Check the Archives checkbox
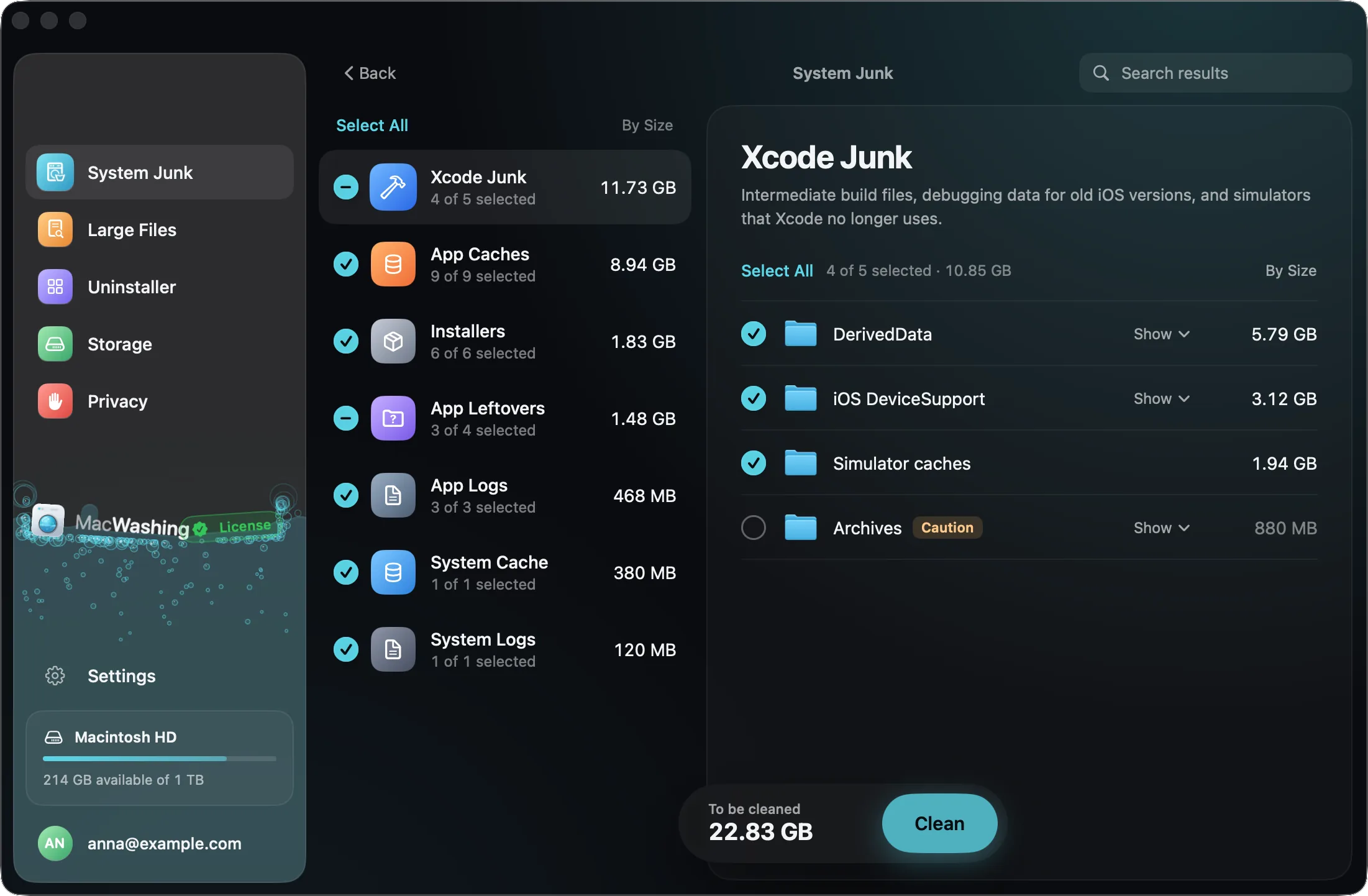The height and width of the screenshot is (896, 1368). [754, 528]
